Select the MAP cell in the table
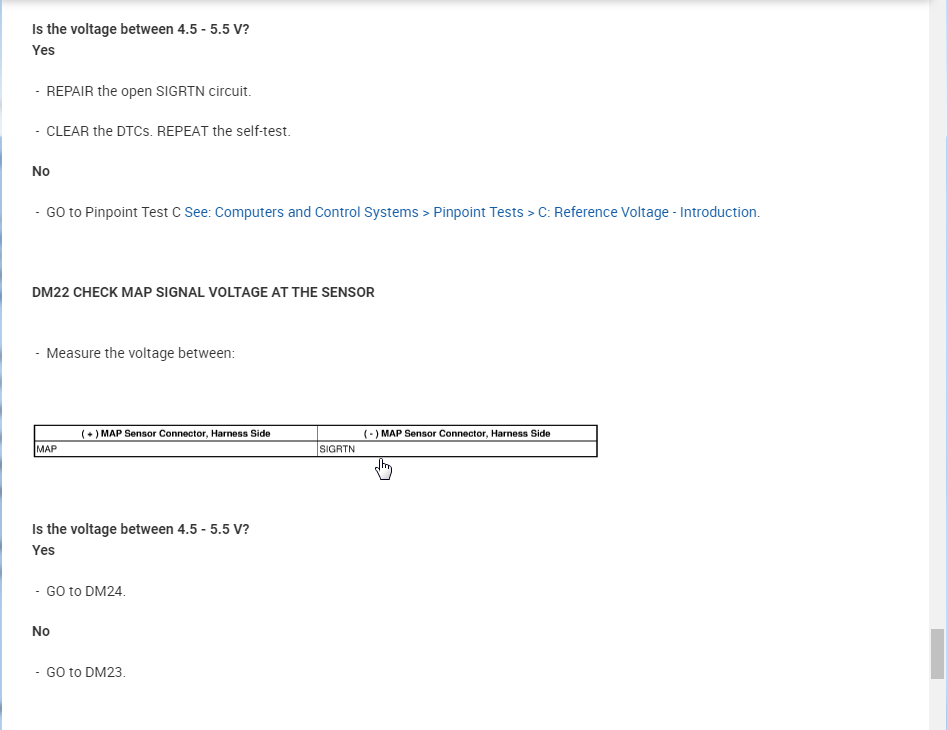The width and height of the screenshot is (947, 730). click(175, 450)
